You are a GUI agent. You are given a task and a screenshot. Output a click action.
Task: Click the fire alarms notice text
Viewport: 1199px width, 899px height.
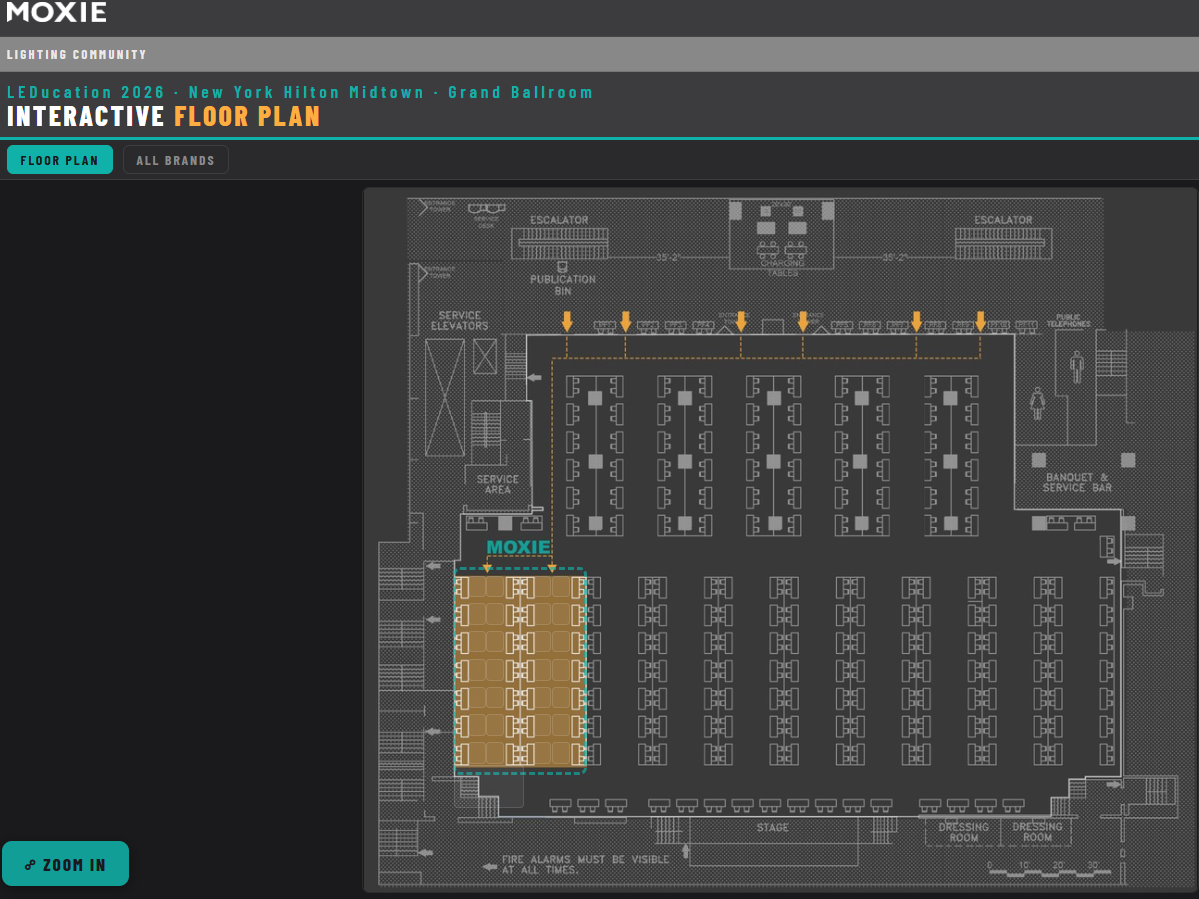click(585, 864)
